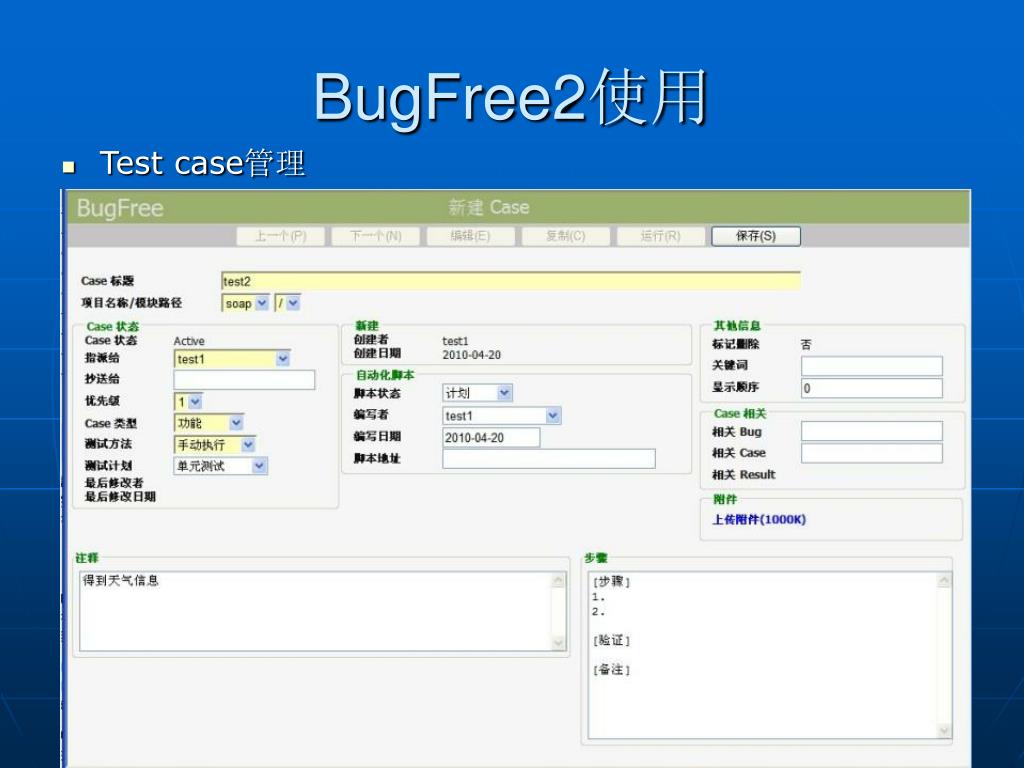Open the 编写者 dropdown showing test1
The width and height of the screenshot is (1024, 768).
click(x=502, y=415)
